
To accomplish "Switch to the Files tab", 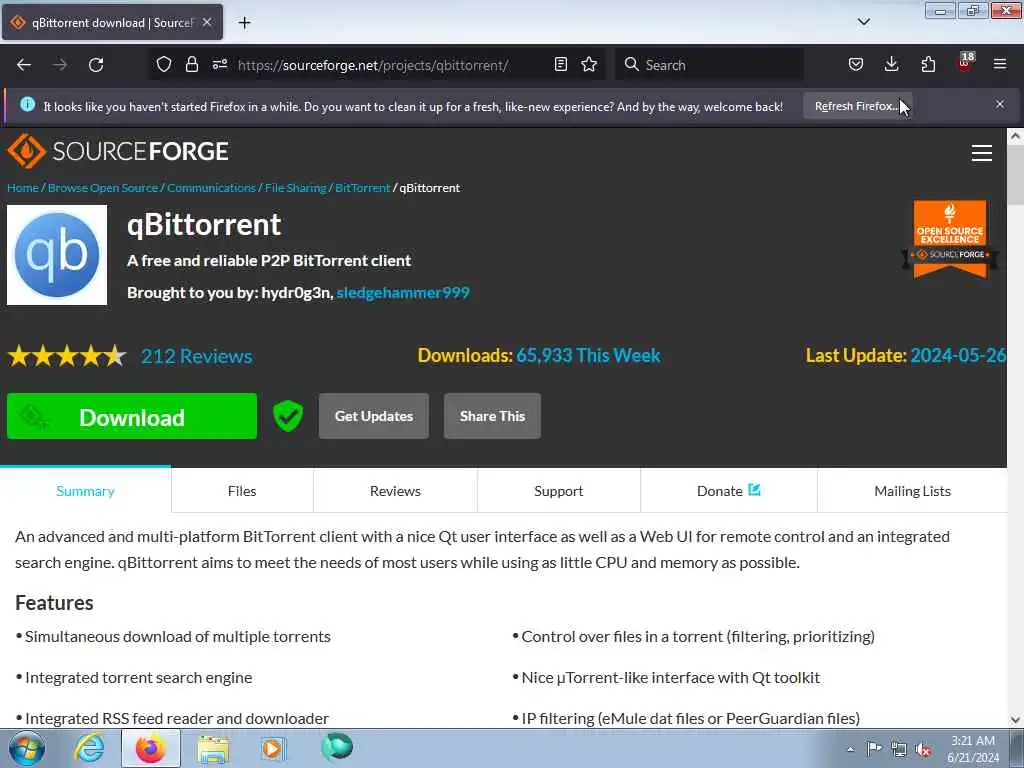I will pyautogui.click(x=242, y=491).
